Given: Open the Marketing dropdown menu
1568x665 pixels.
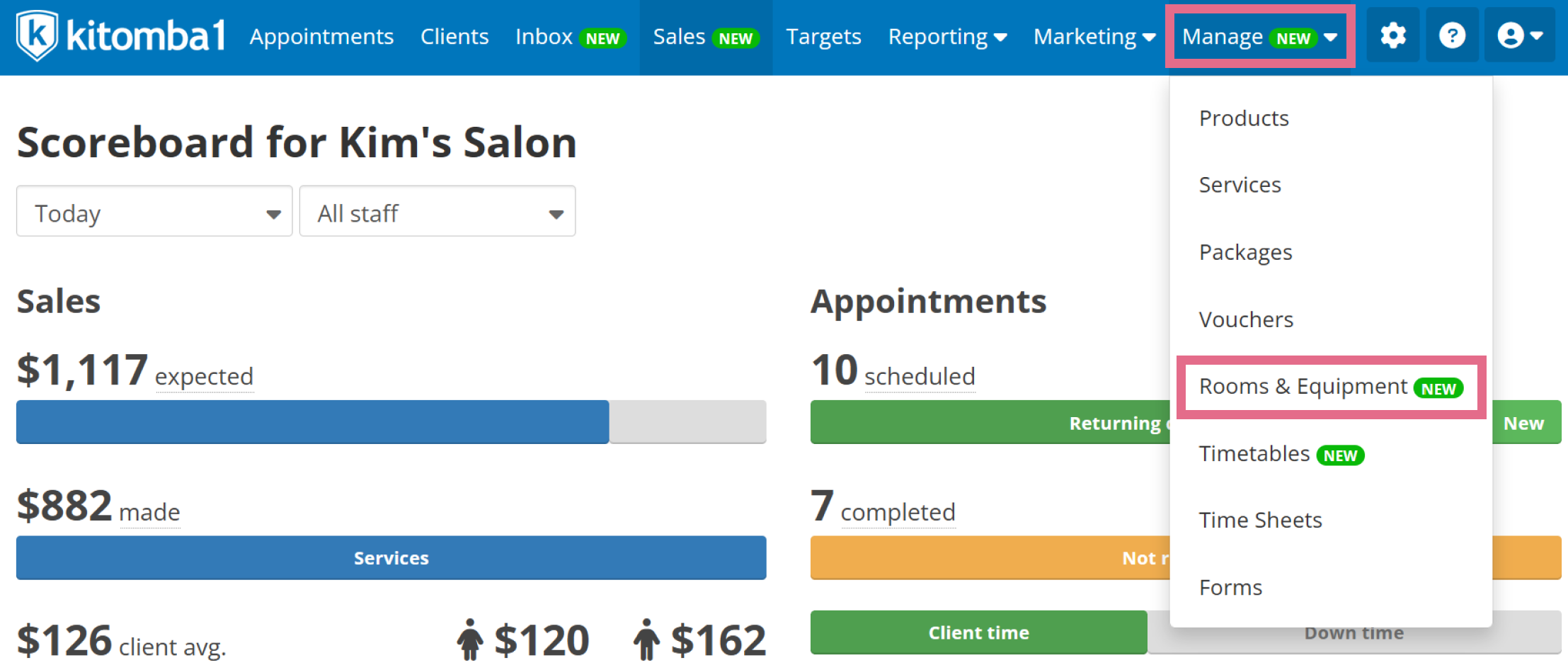Looking at the screenshot, I should tap(1094, 37).
